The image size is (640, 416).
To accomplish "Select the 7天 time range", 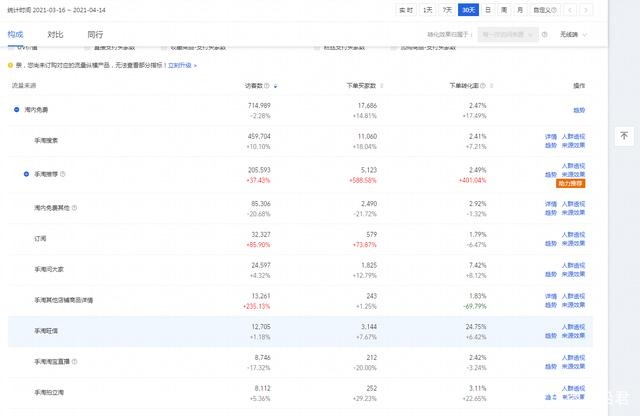I will [x=447, y=10].
